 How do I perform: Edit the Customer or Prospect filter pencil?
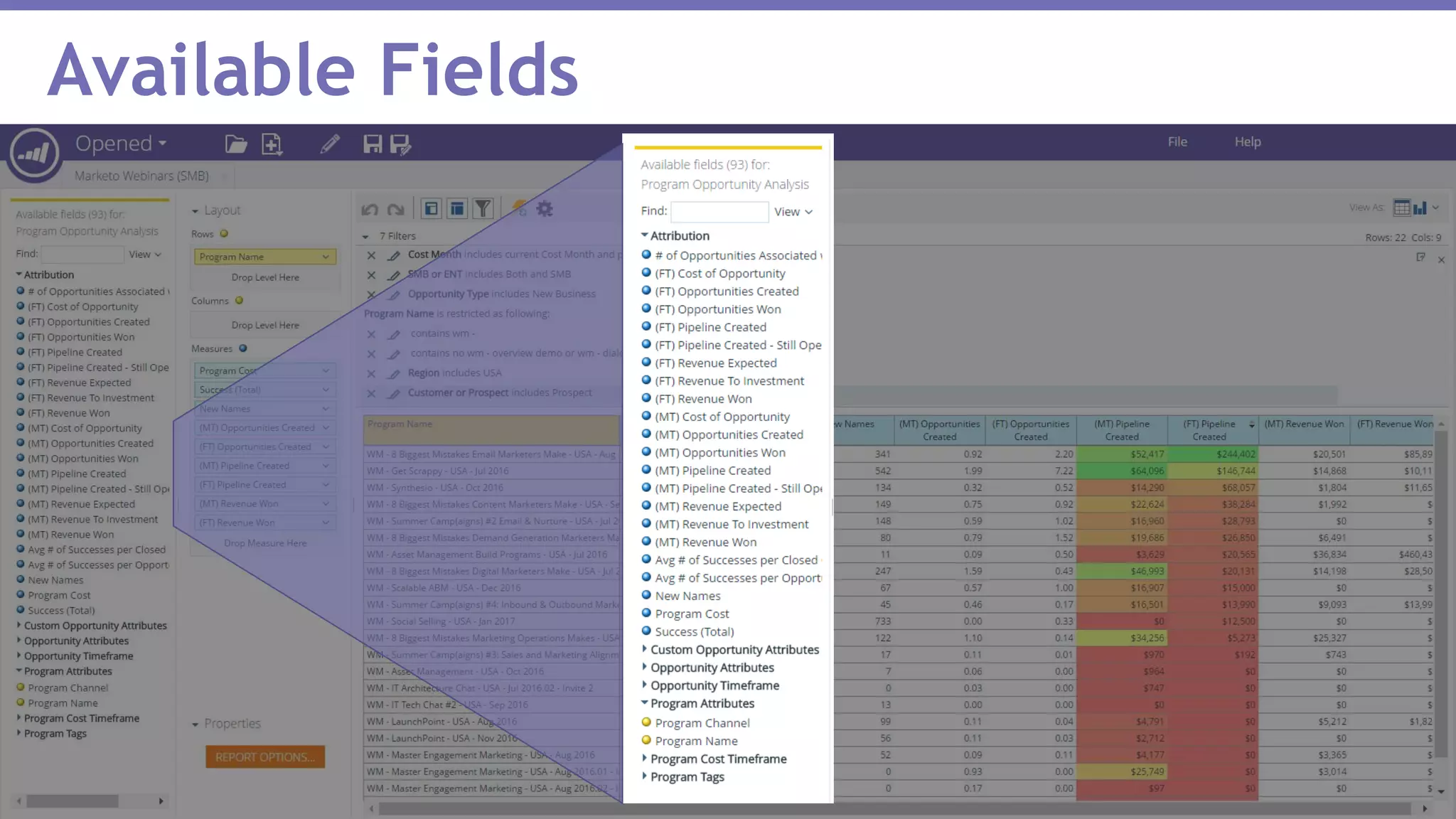[394, 393]
